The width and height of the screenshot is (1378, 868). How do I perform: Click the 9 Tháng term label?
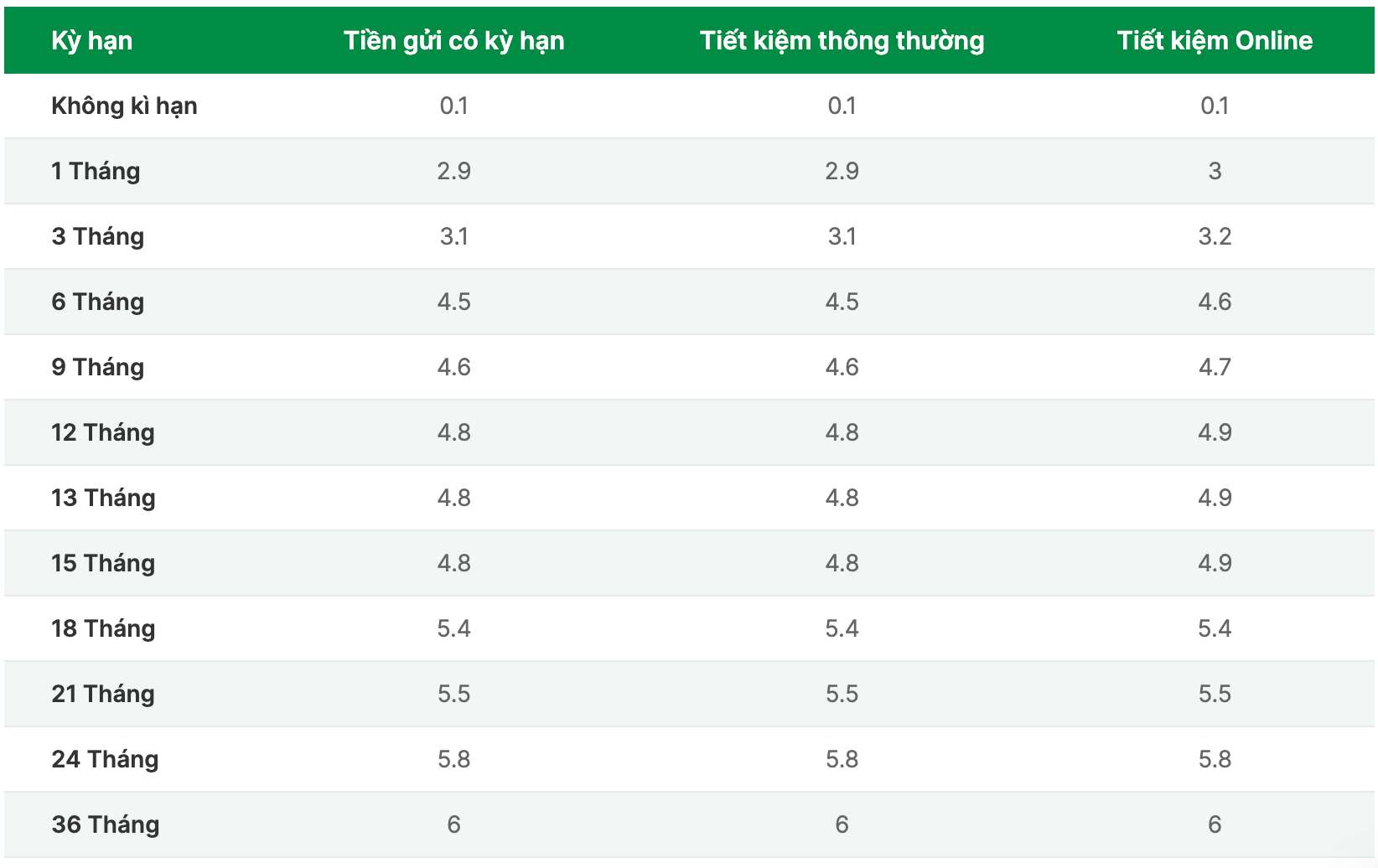click(98, 367)
